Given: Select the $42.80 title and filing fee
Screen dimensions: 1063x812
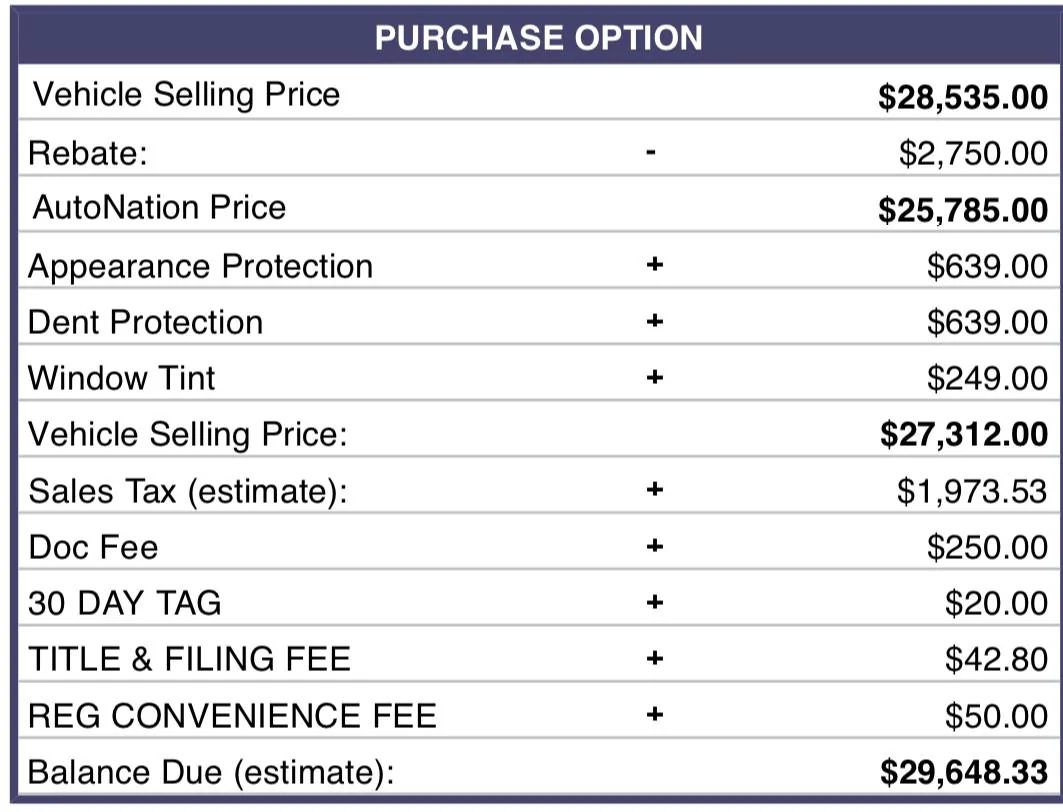Looking at the screenshot, I should pyautogui.click(x=996, y=659).
